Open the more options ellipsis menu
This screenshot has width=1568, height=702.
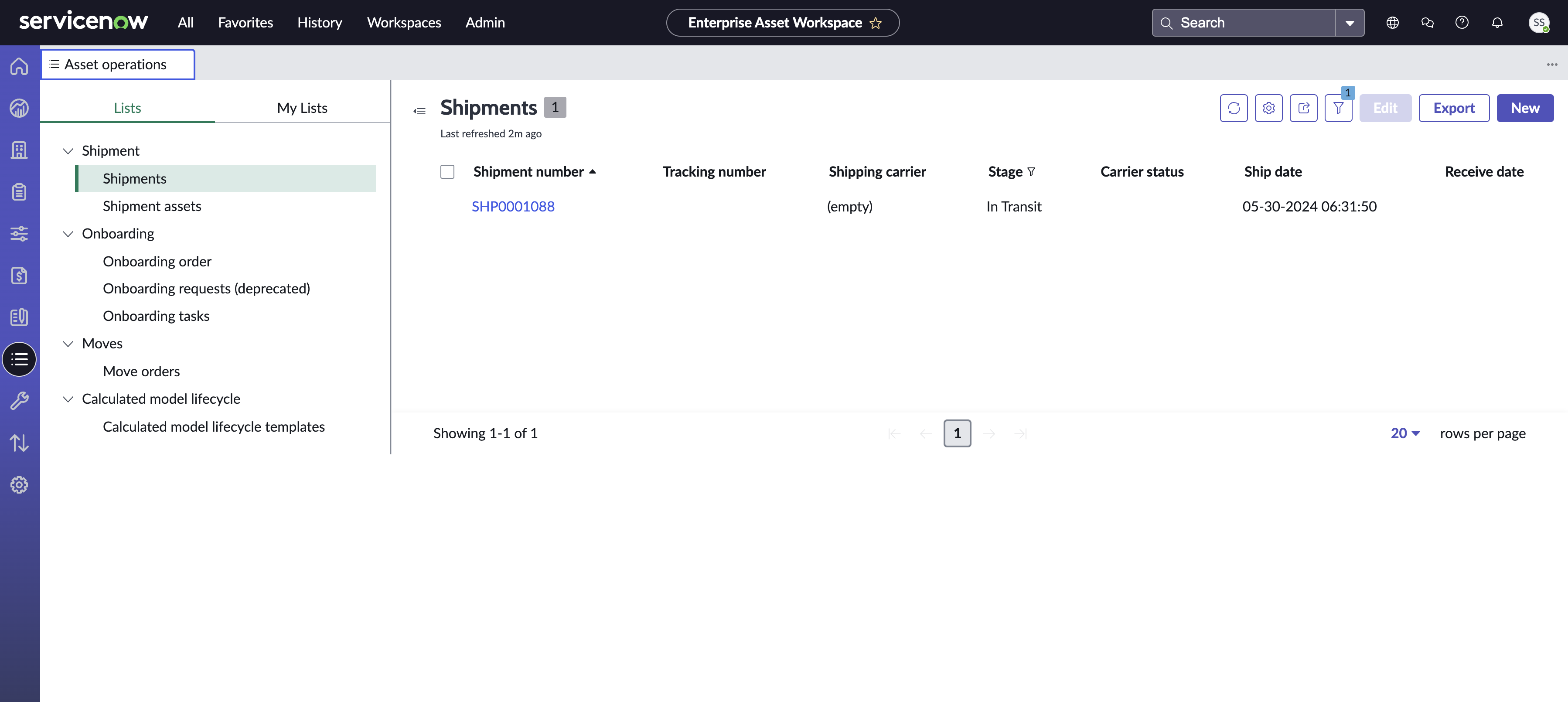[x=1551, y=65]
